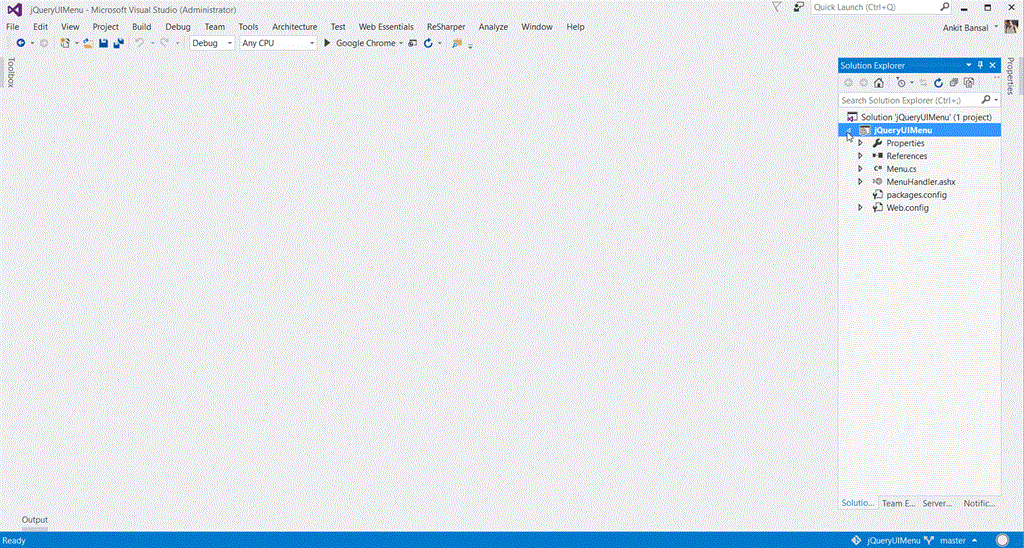Screen dimensions: 1024x548
Task: Open the Build menu
Action: [x=141, y=27]
